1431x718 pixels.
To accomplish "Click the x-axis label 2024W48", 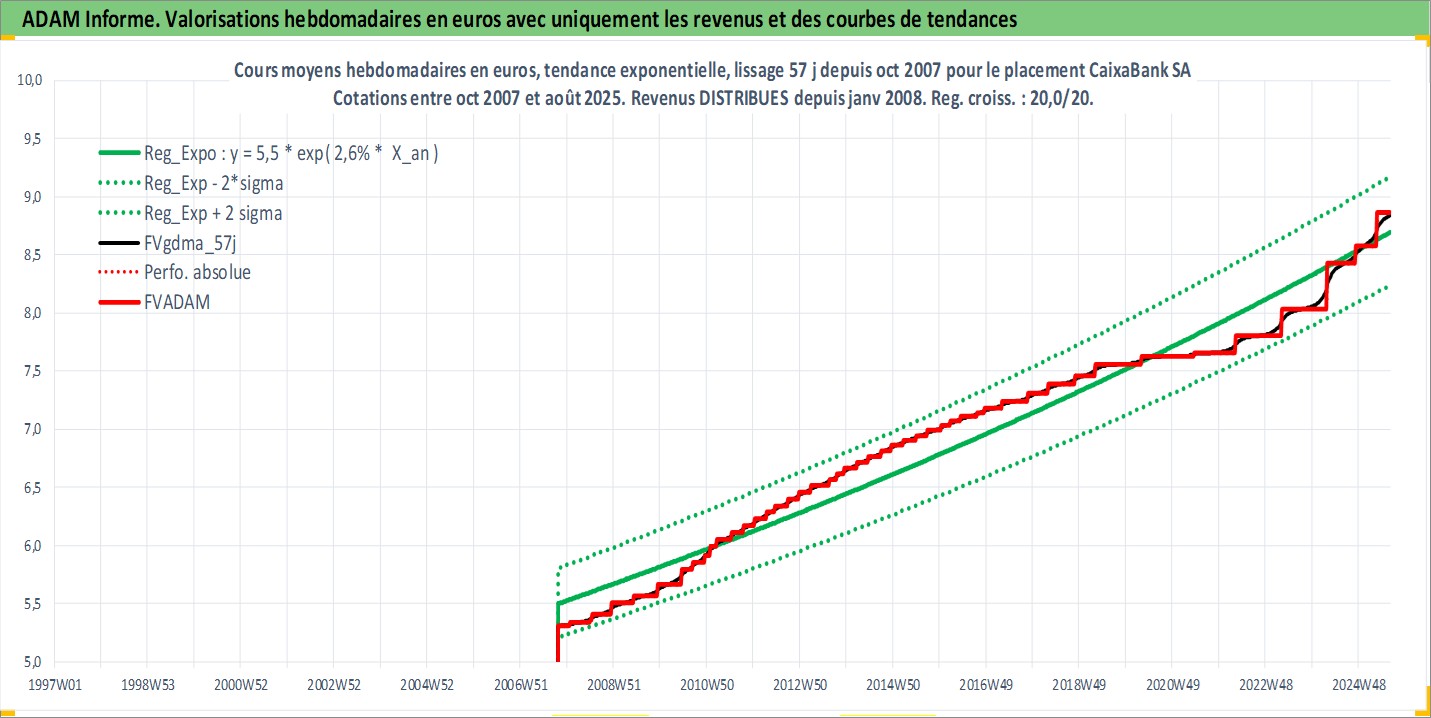I will 1357,686.
